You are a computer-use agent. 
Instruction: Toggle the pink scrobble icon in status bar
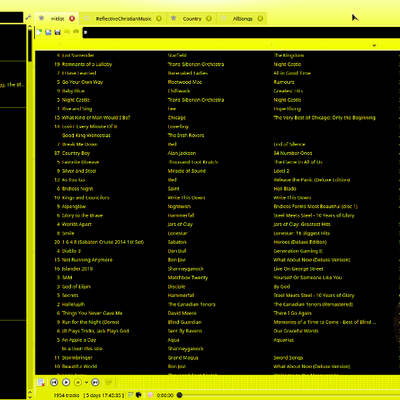[150, 395]
